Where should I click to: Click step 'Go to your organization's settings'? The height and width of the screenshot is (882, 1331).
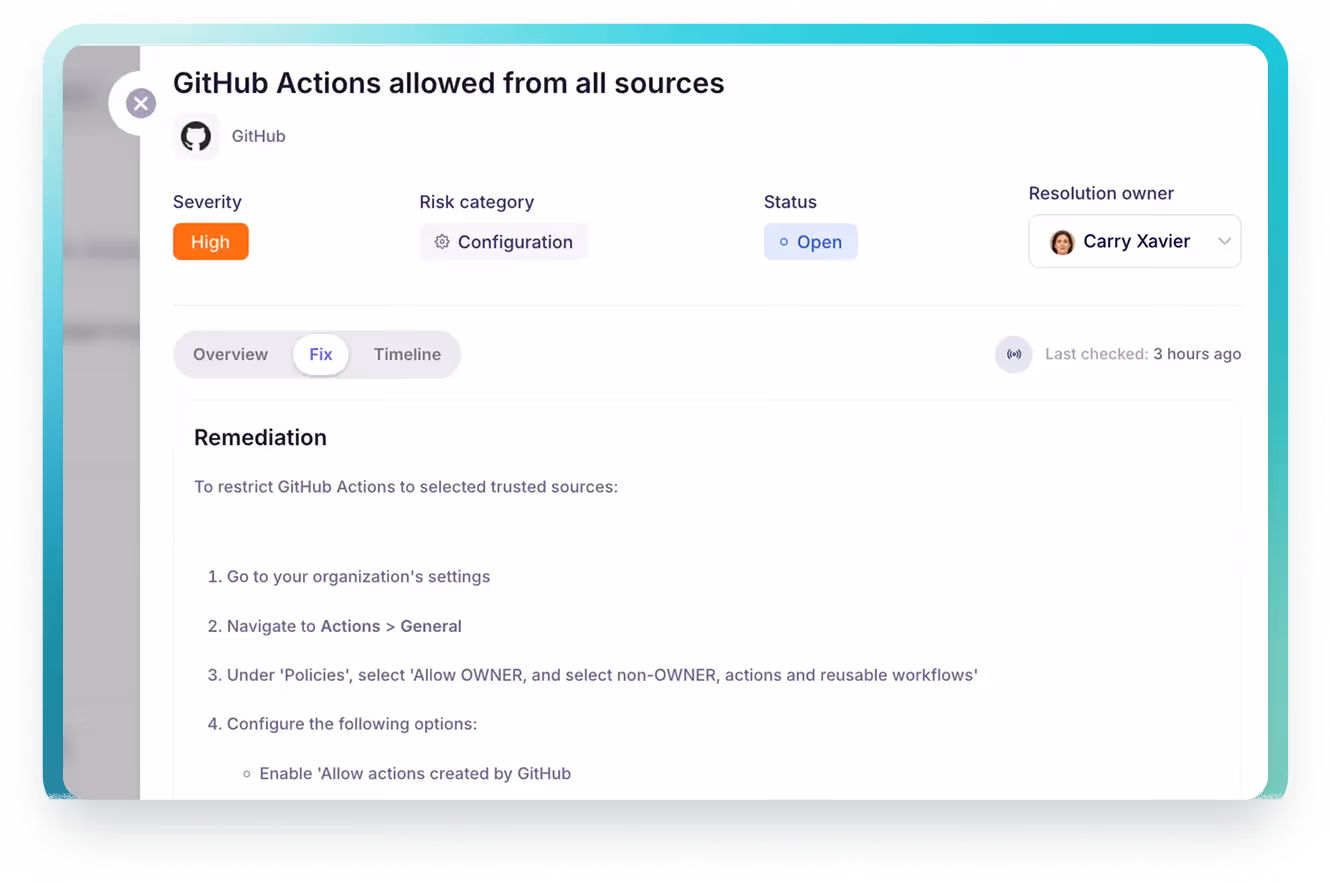(358, 577)
